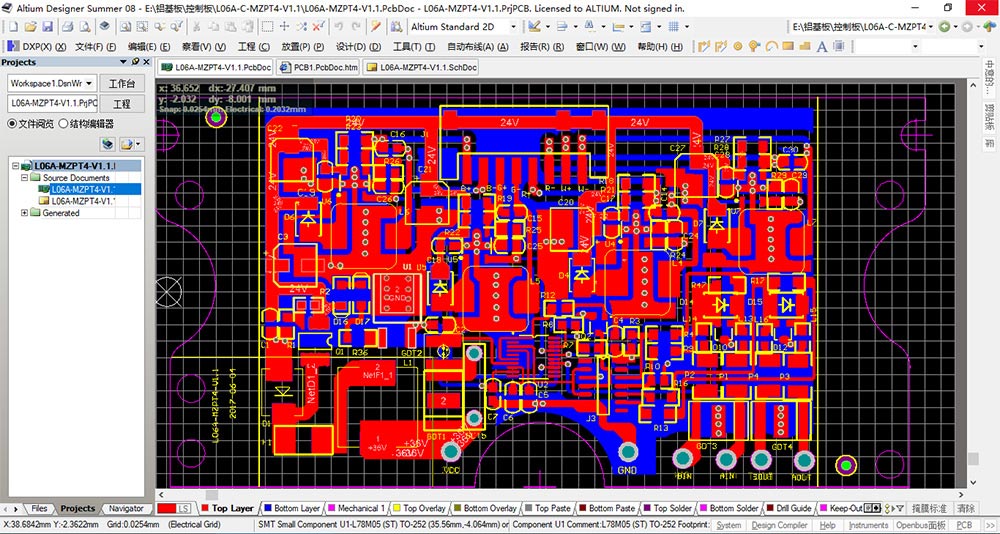
Task: Open the Altium Standard 2D view dropdown
Action: point(513,27)
